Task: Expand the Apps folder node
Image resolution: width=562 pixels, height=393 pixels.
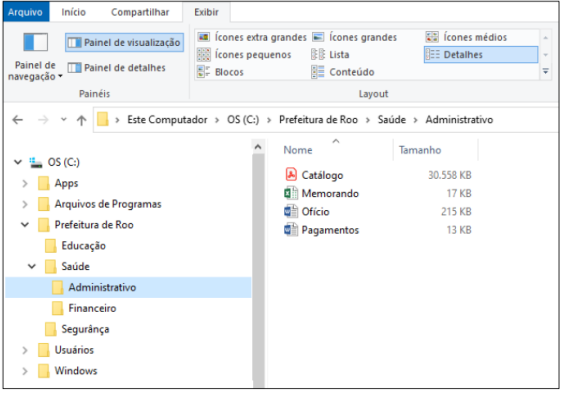Action: pyautogui.click(x=25, y=184)
